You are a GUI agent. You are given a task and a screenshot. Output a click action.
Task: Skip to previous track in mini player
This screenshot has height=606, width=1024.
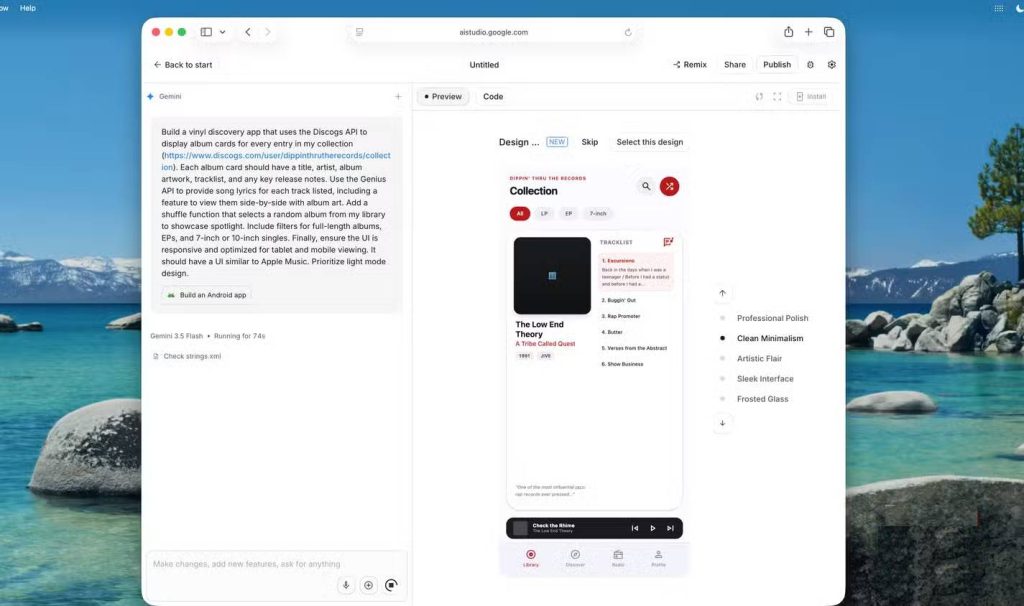click(x=635, y=528)
